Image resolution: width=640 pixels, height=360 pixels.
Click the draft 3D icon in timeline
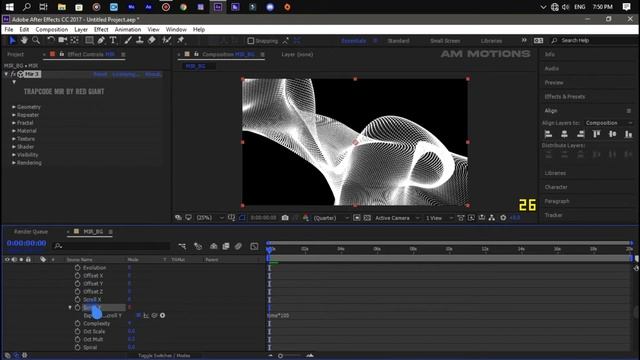[x=198, y=246]
